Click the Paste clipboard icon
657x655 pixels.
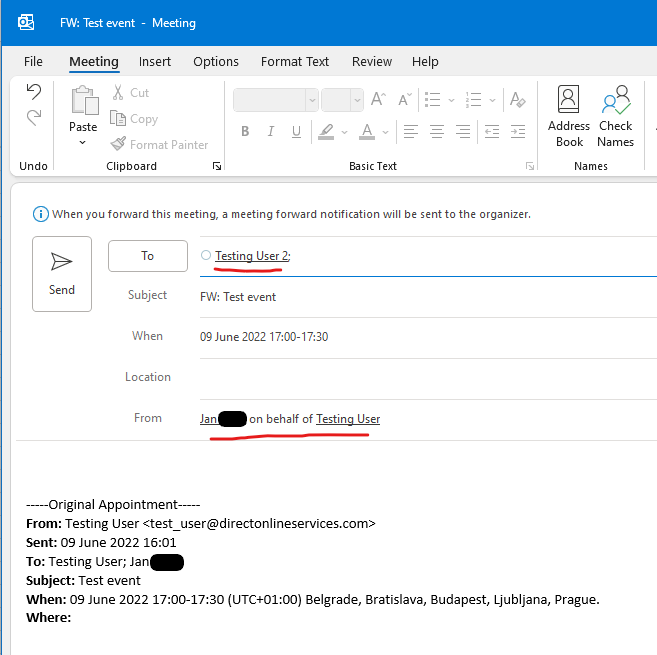click(x=83, y=103)
